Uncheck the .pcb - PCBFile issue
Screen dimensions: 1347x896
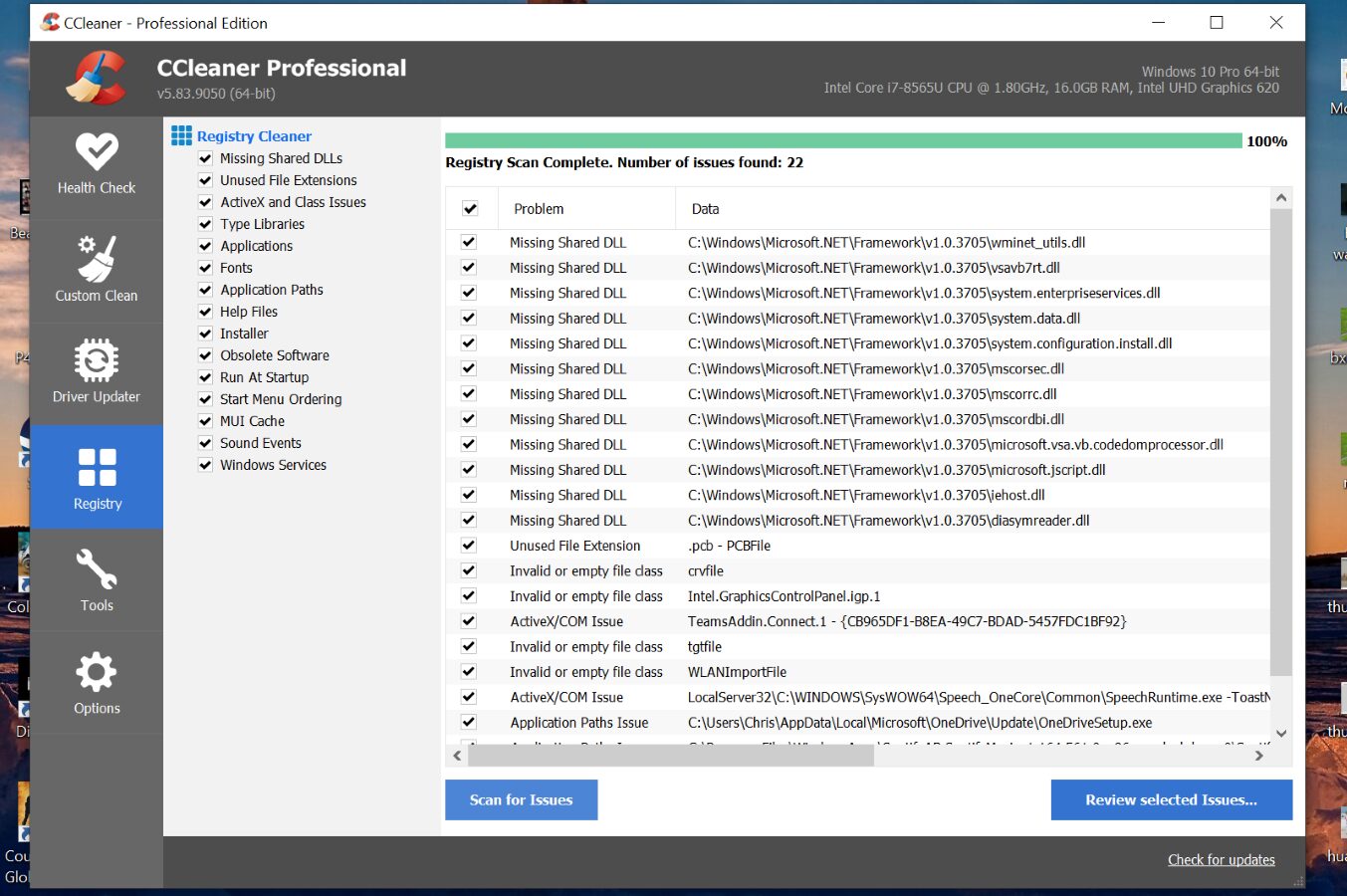(x=469, y=546)
